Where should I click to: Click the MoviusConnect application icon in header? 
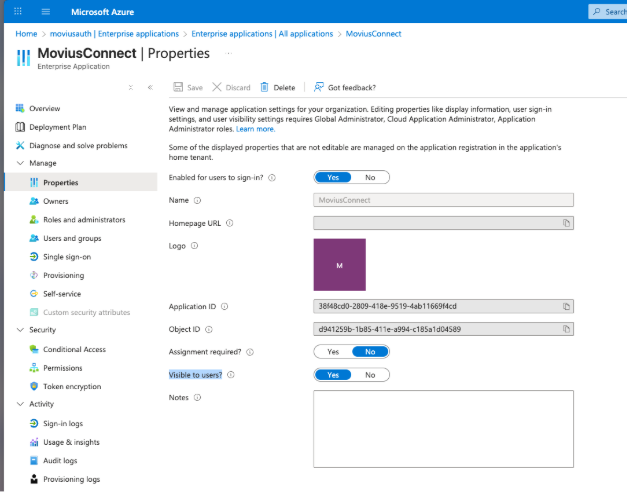pos(23,58)
